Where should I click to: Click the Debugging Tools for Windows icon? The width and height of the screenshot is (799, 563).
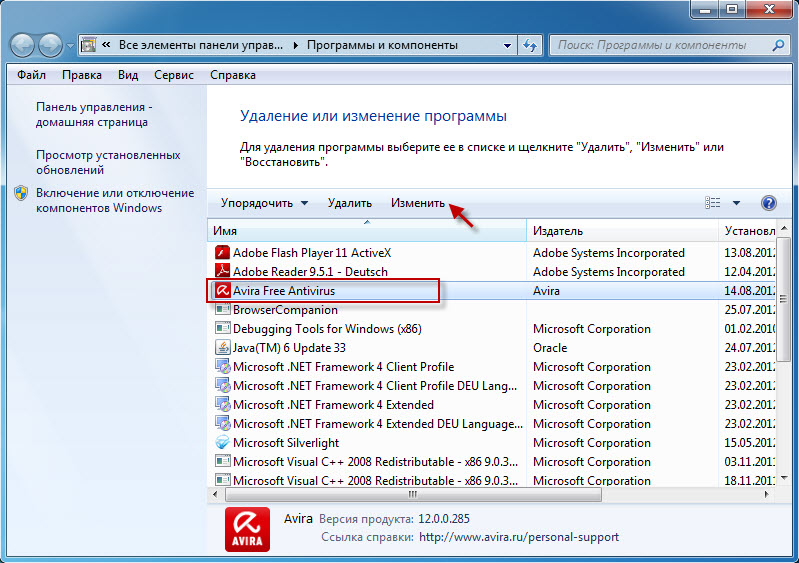click(222, 329)
